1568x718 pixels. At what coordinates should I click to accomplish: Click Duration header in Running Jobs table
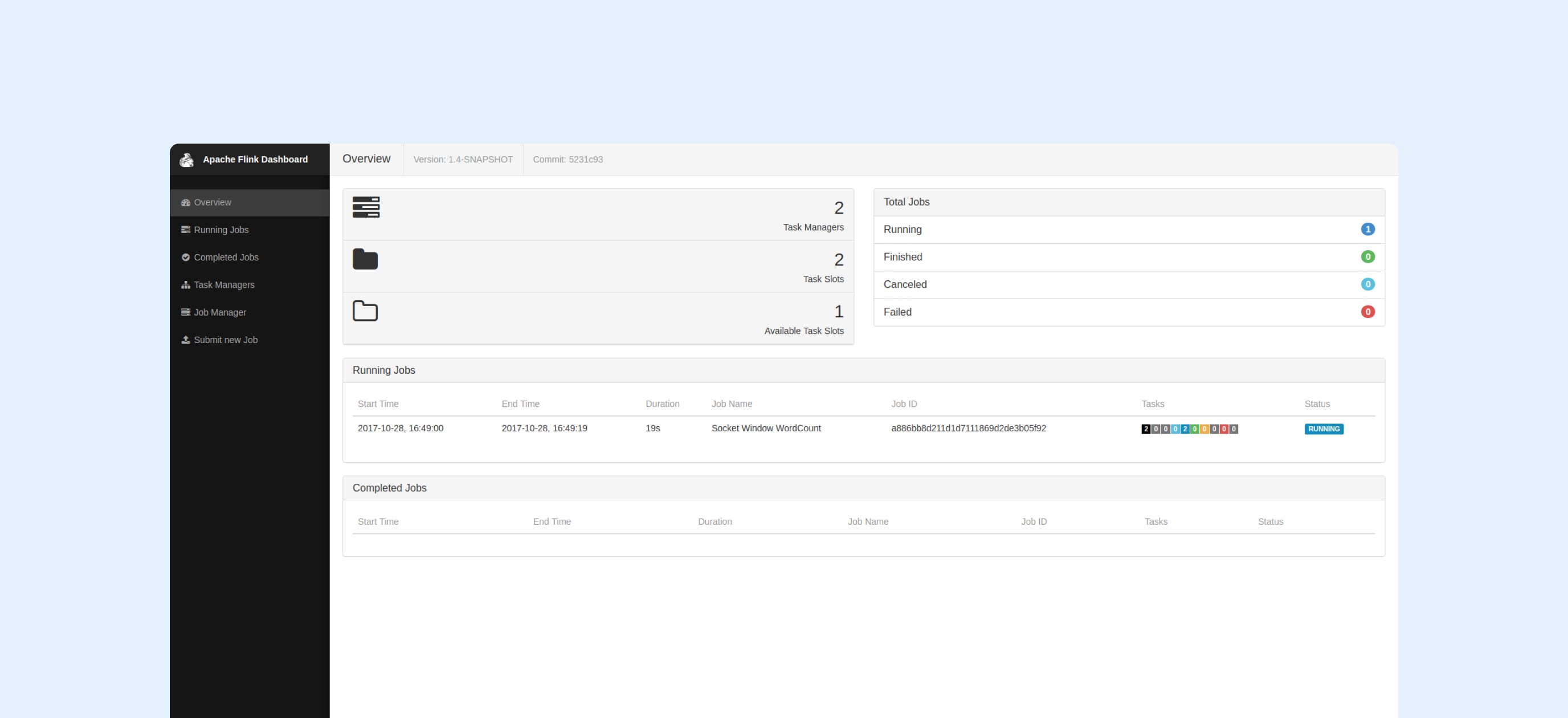click(x=662, y=404)
